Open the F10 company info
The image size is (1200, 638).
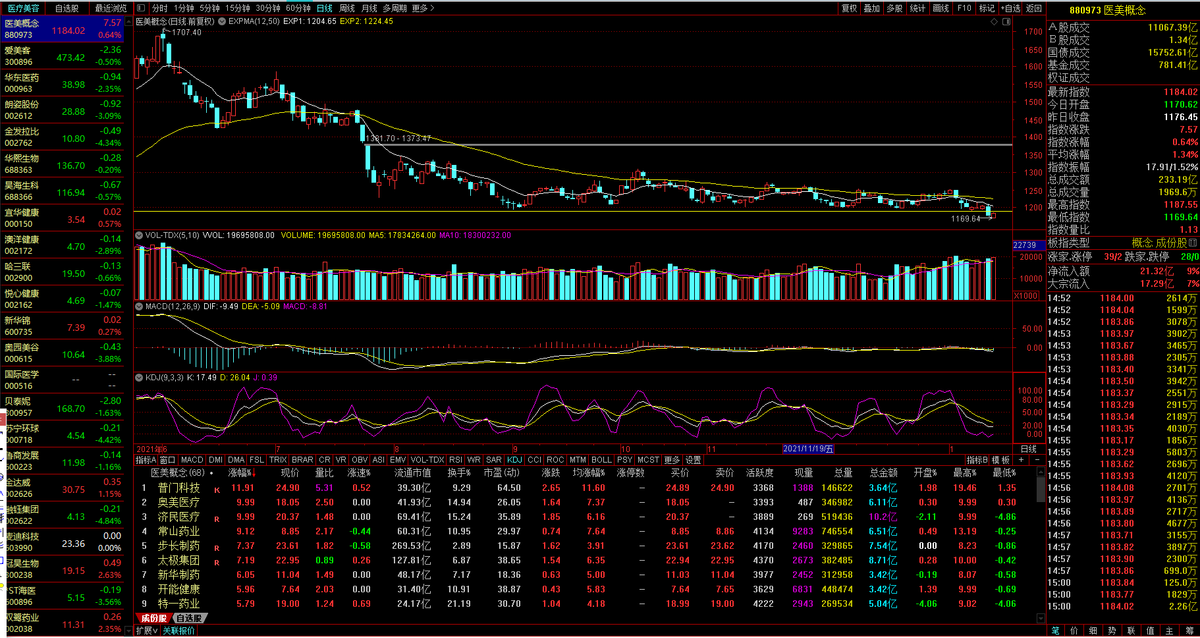click(964, 8)
